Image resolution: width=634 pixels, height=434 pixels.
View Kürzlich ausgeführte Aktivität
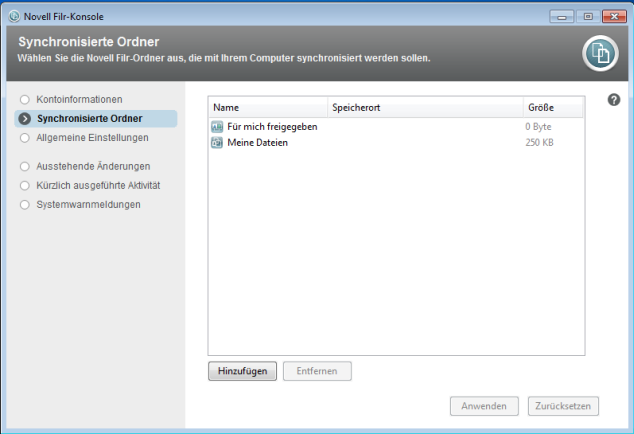click(x=98, y=186)
